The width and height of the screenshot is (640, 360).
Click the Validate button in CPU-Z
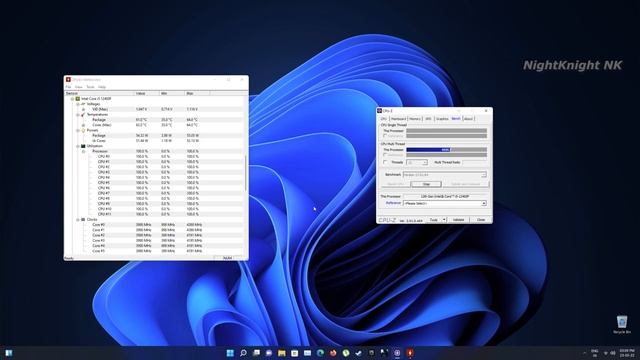(458, 220)
